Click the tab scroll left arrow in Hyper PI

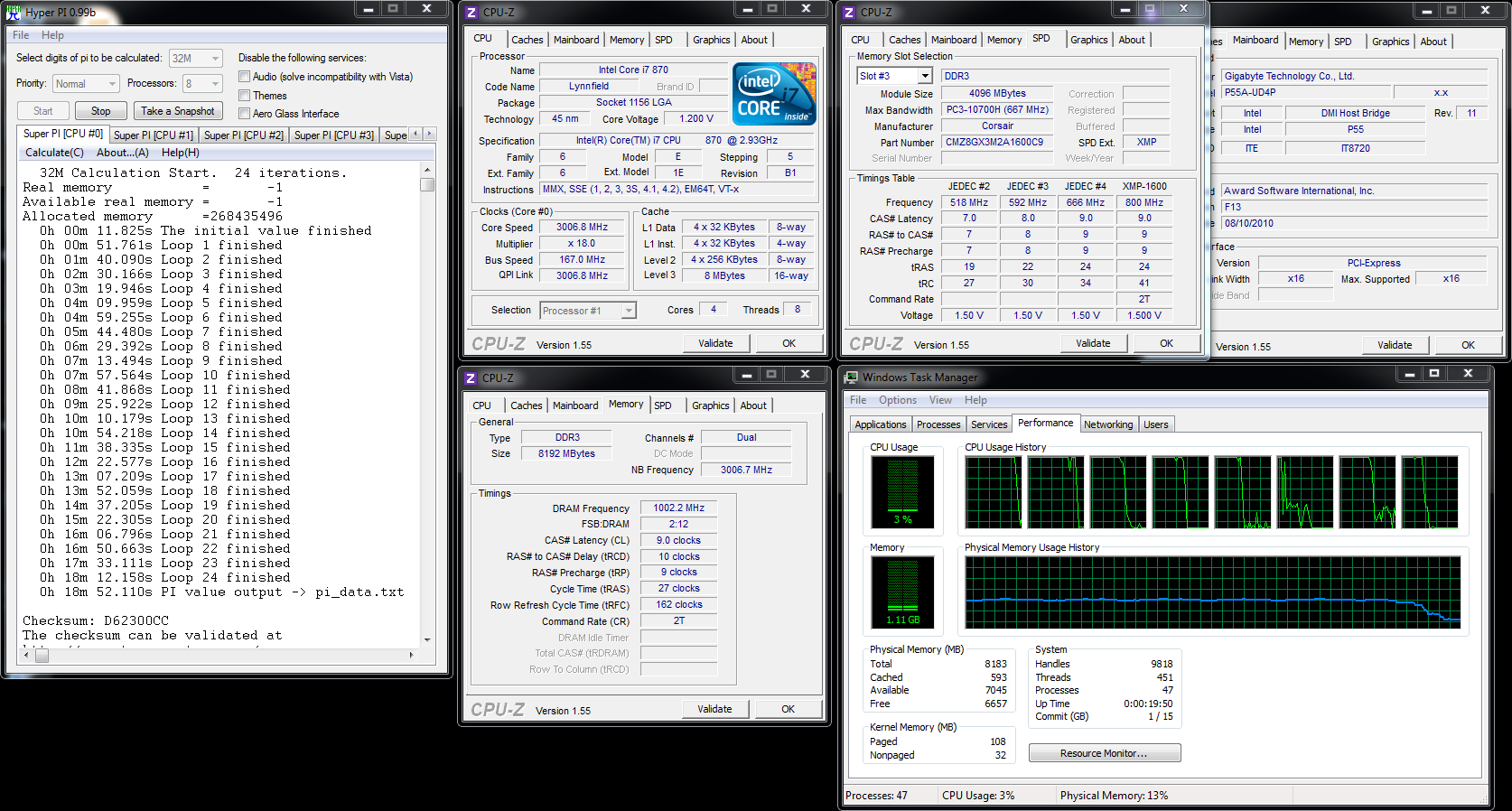point(415,134)
